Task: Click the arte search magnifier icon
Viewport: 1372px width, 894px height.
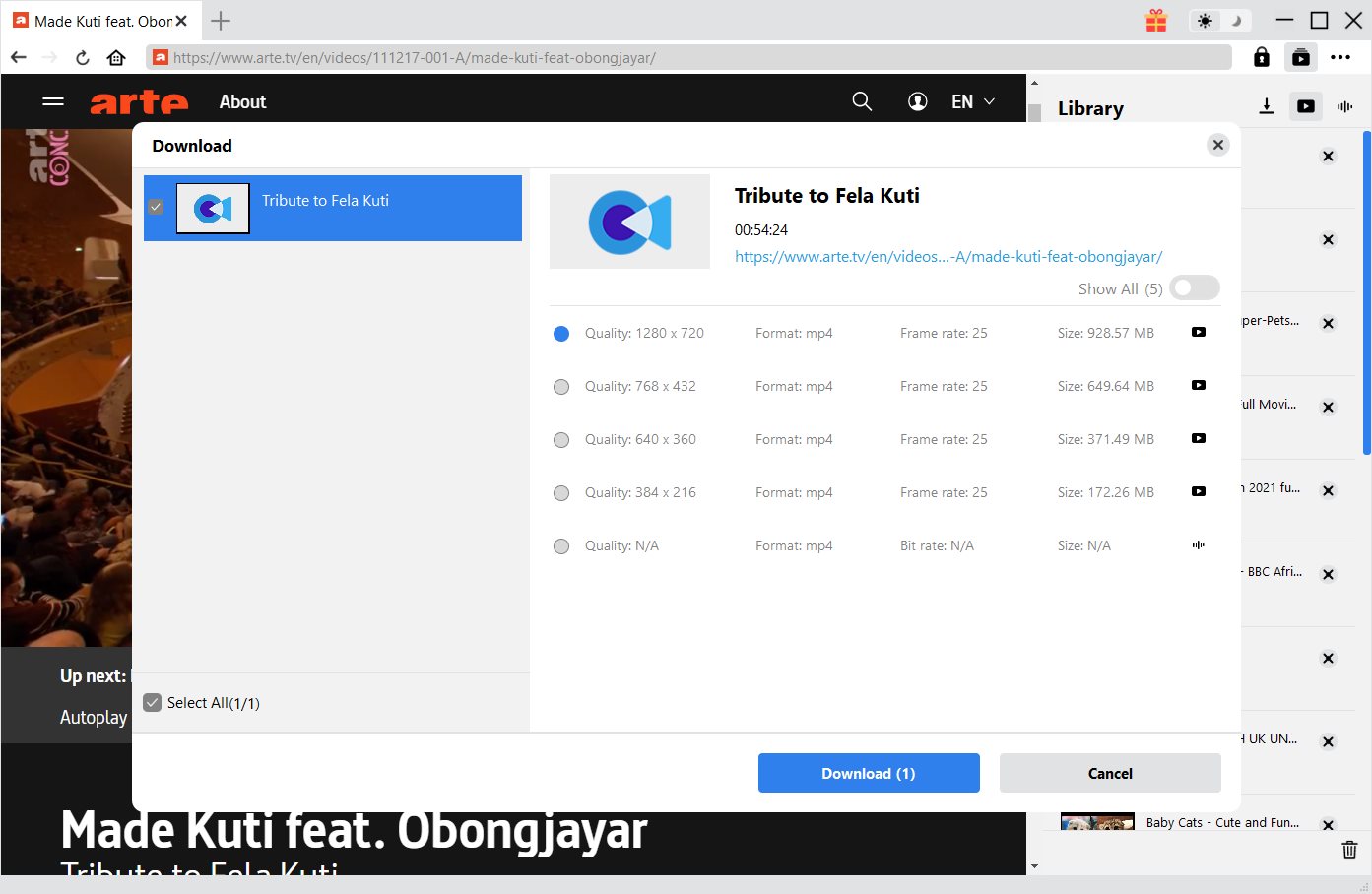Action: pos(862,101)
